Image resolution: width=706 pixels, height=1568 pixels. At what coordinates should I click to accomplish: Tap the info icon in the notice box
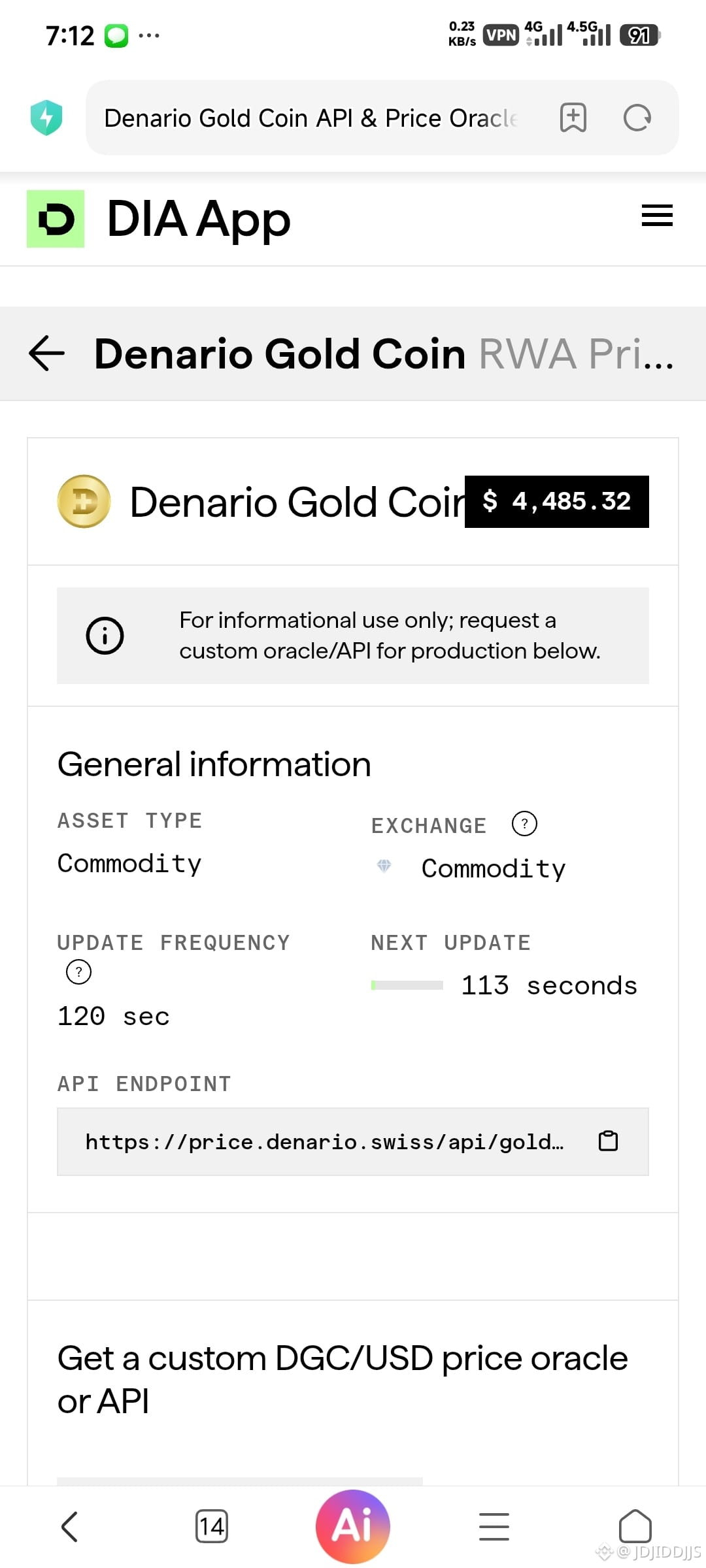[x=105, y=635]
